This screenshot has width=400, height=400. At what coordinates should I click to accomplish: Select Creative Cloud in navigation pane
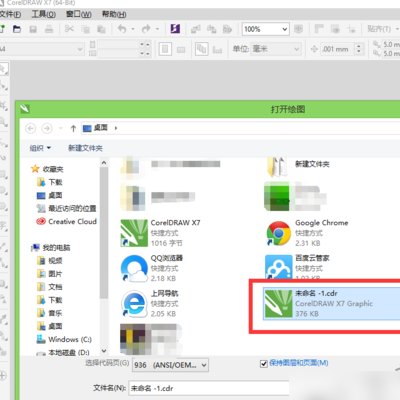coord(72,222)
